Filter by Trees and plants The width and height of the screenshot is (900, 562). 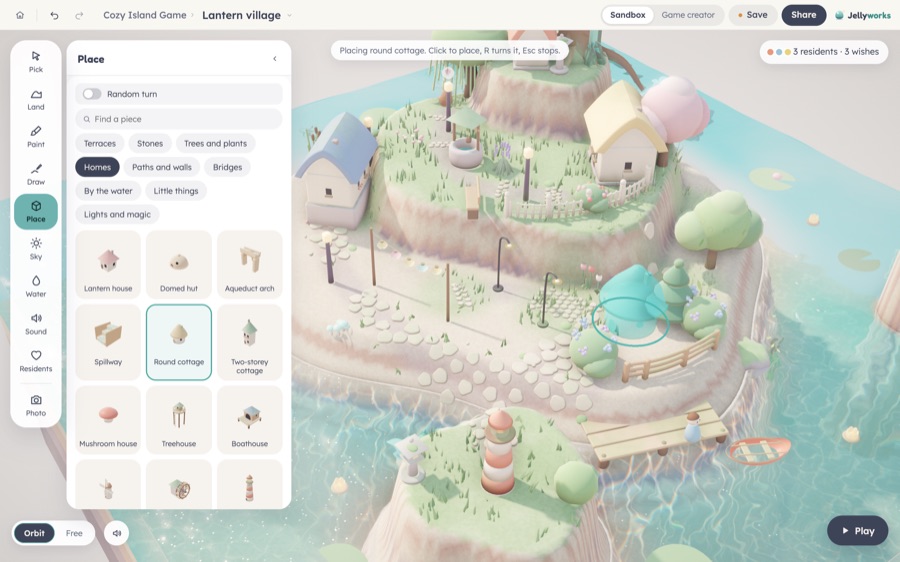point(215,144)
